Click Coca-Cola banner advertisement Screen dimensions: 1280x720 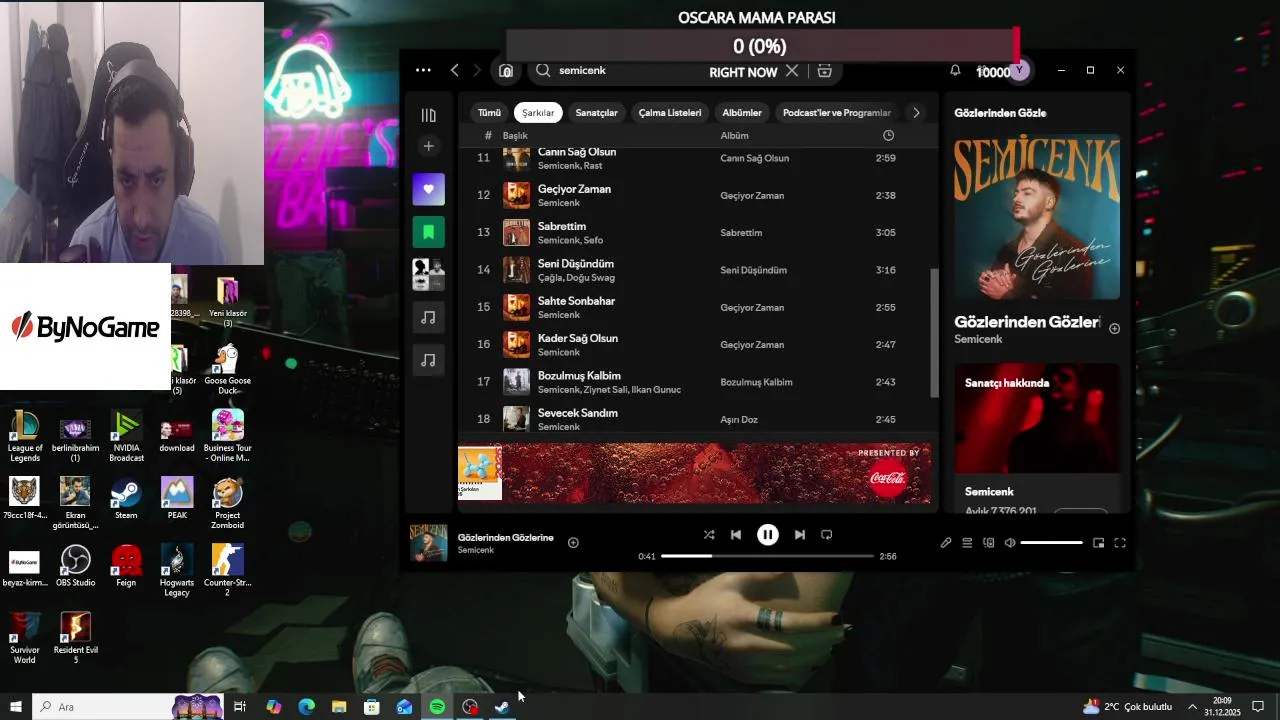point(694,473)
